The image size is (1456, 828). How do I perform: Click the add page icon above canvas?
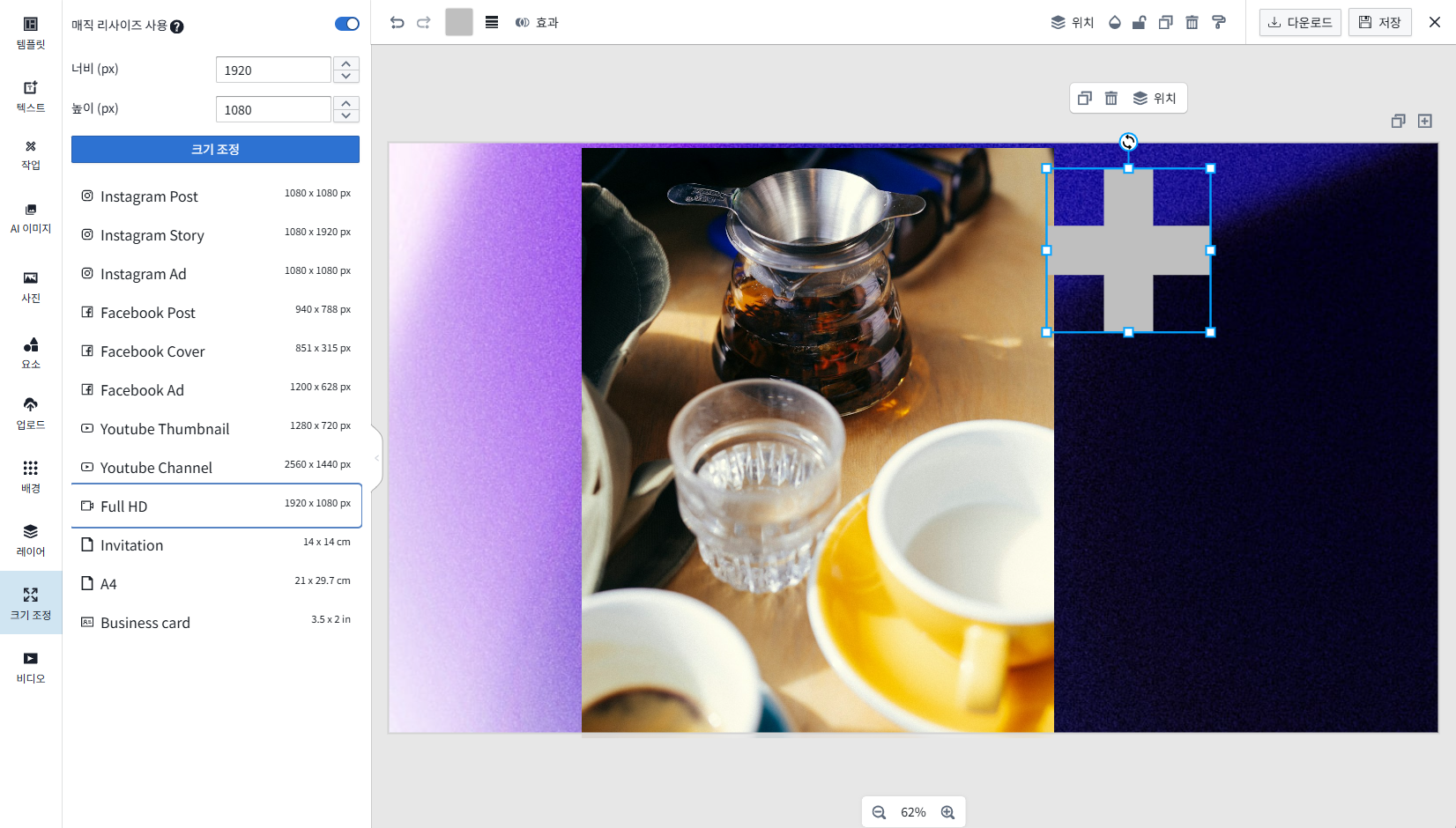tap(1424, 122)
